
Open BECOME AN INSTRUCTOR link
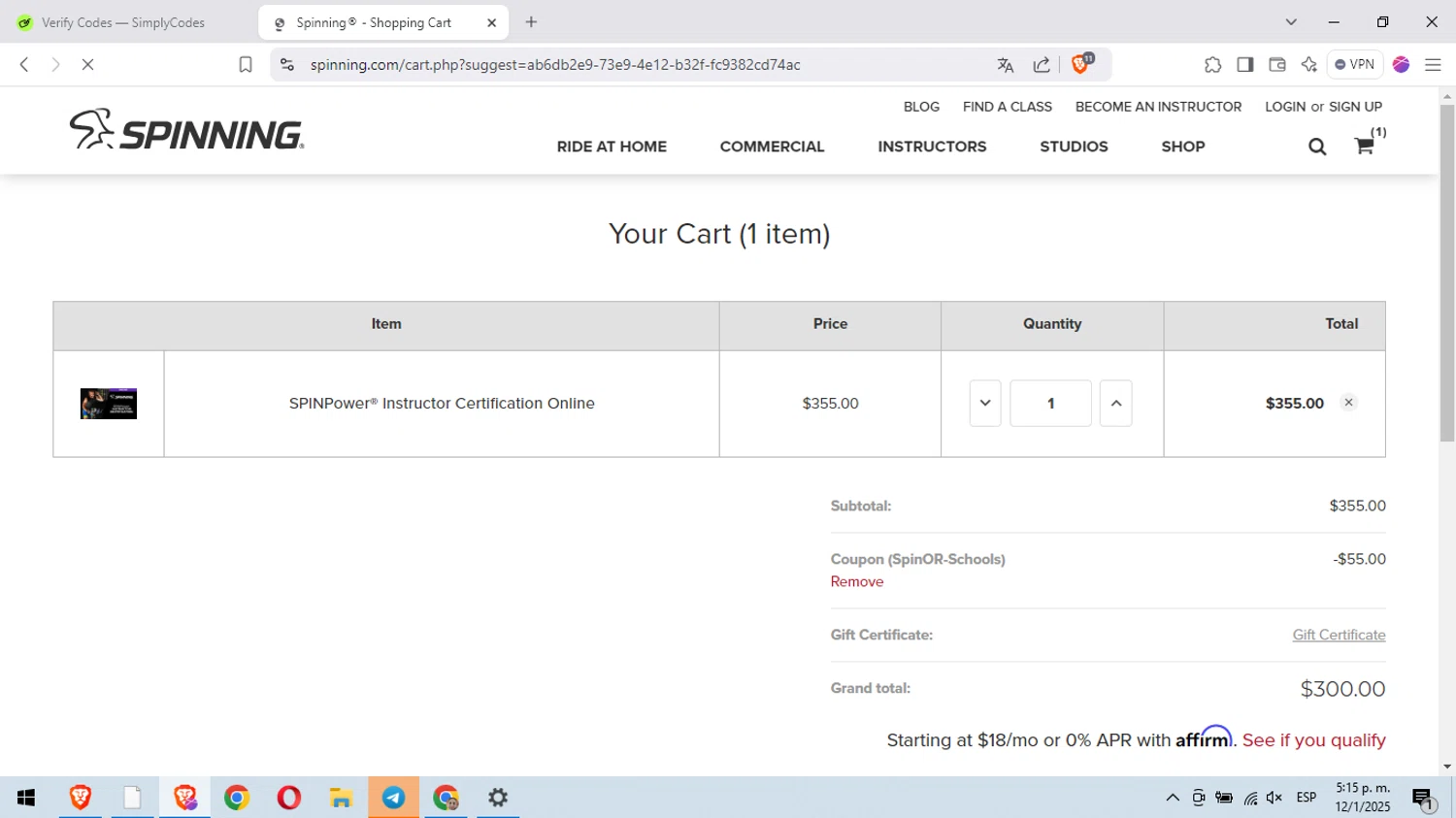click(x=1158, y=107)
